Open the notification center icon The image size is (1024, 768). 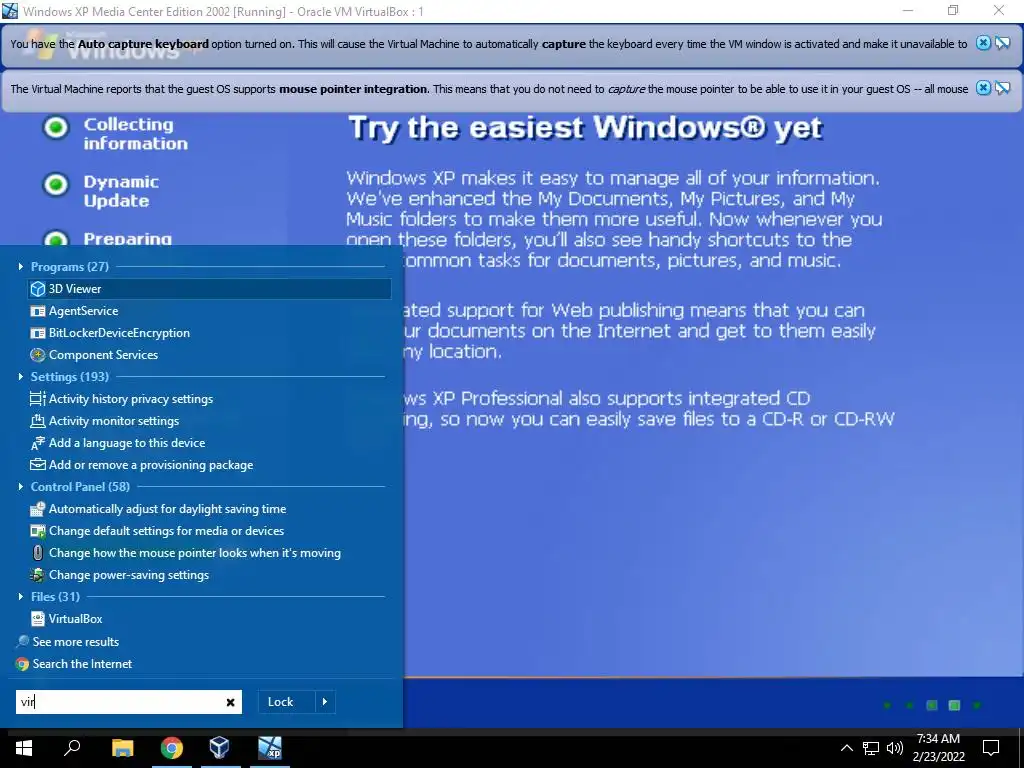tap(991, 748)
